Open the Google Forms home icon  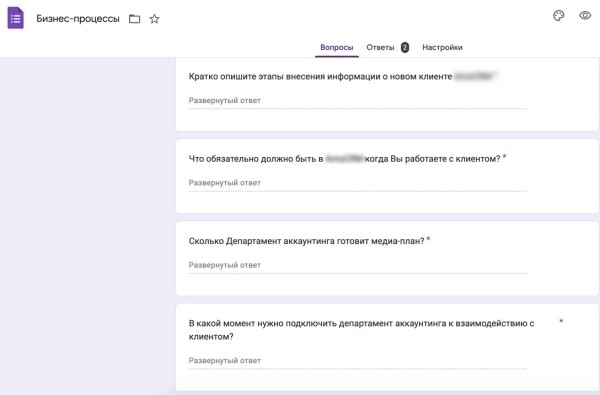tap(15, 18)
